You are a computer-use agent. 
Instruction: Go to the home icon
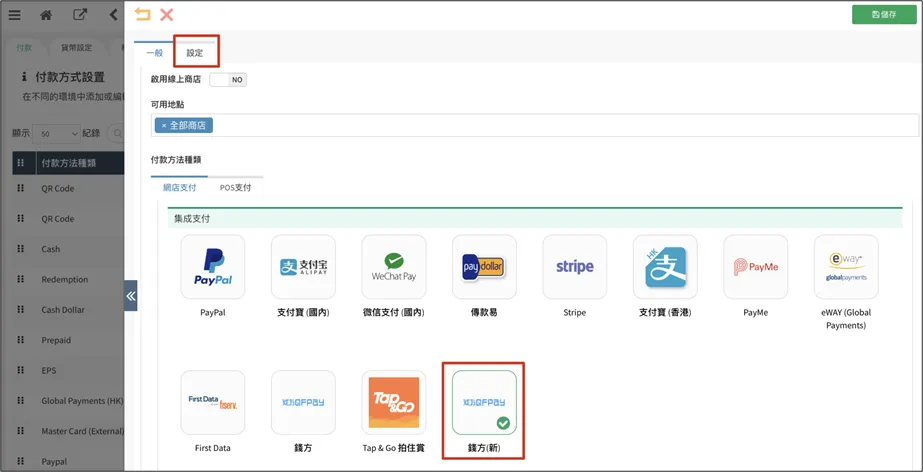coord(46,15)
